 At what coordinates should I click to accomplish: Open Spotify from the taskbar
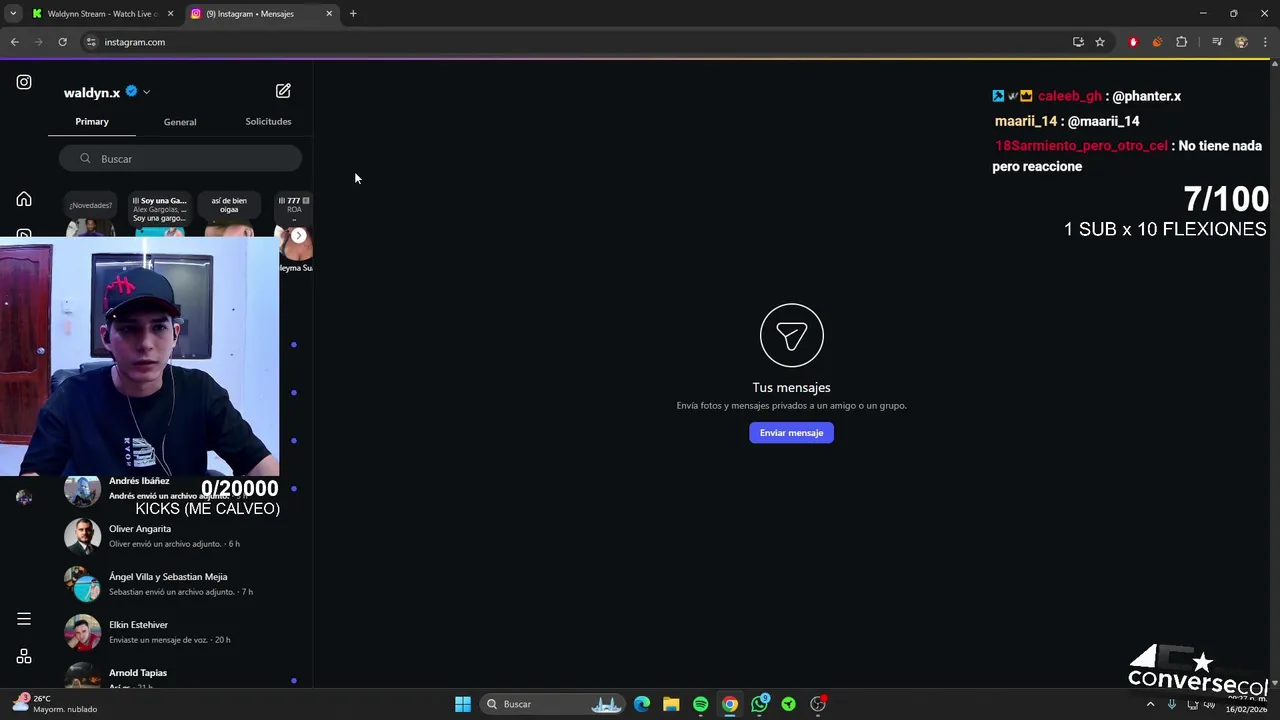click(700, 704)
